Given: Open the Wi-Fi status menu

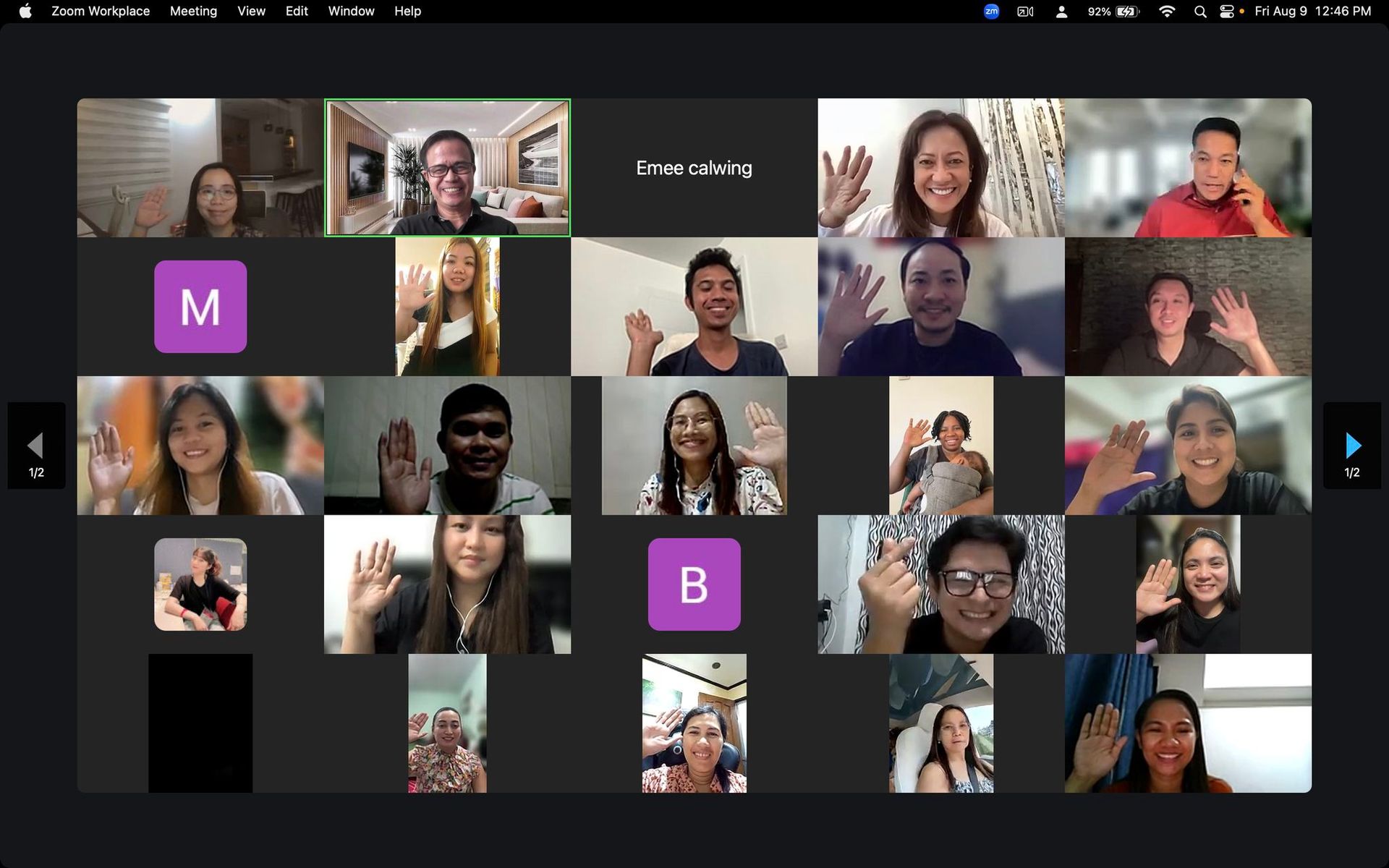Looking at the screenshot, I should pos(1166,12).
